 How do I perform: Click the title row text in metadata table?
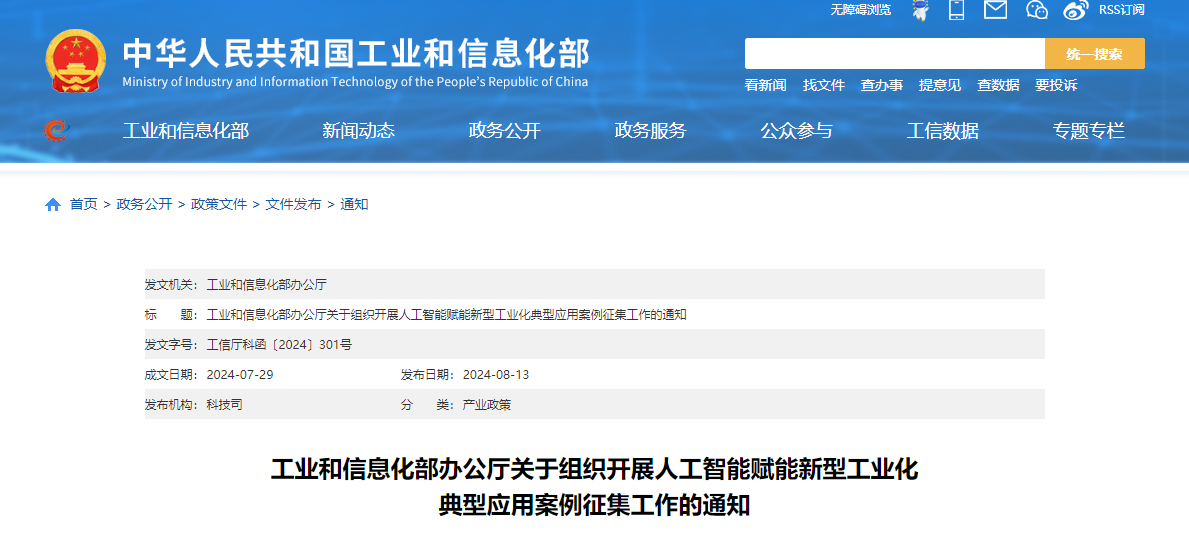447,315
